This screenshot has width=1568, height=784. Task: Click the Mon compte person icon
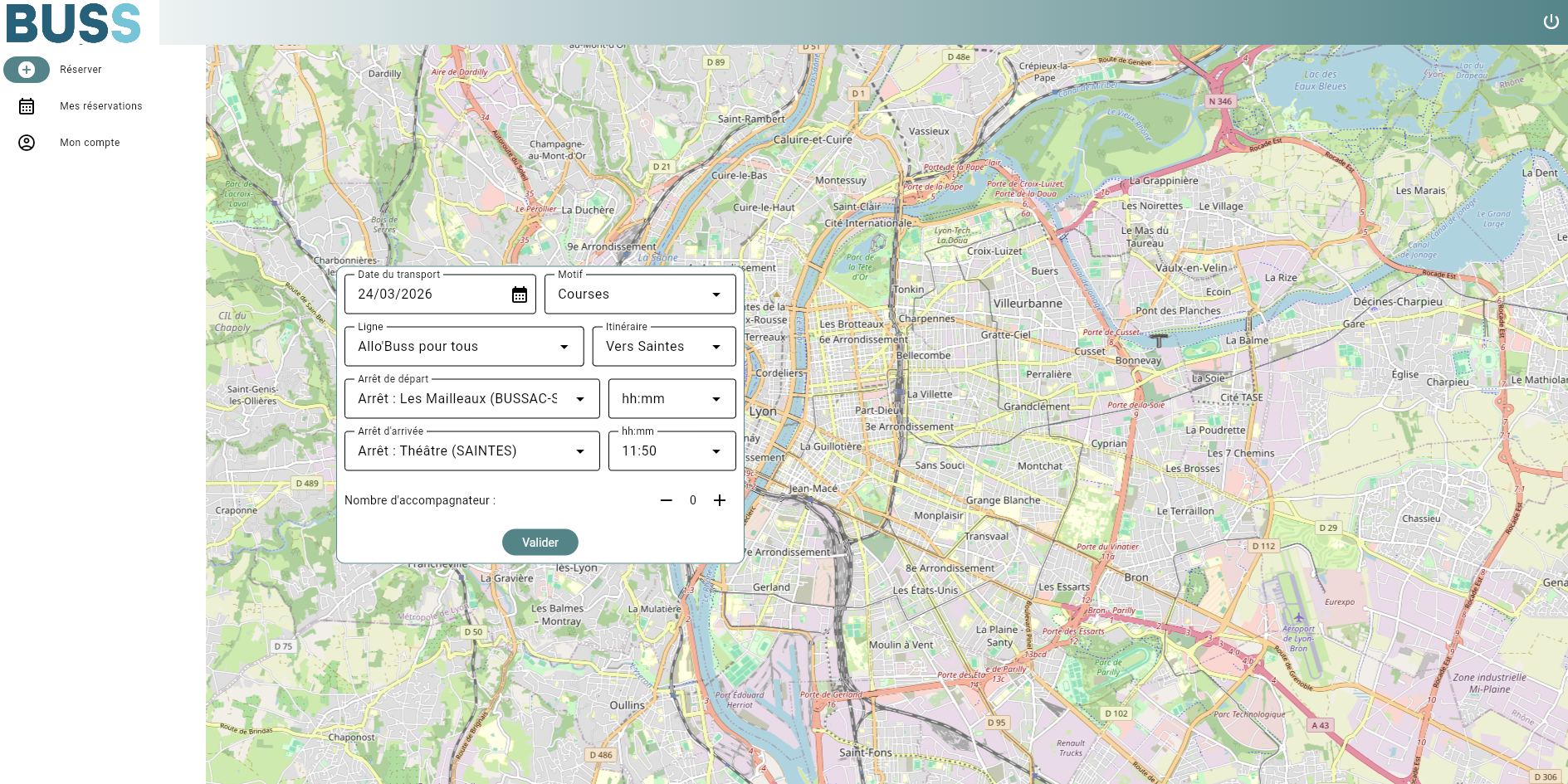(x=26, y=142)
